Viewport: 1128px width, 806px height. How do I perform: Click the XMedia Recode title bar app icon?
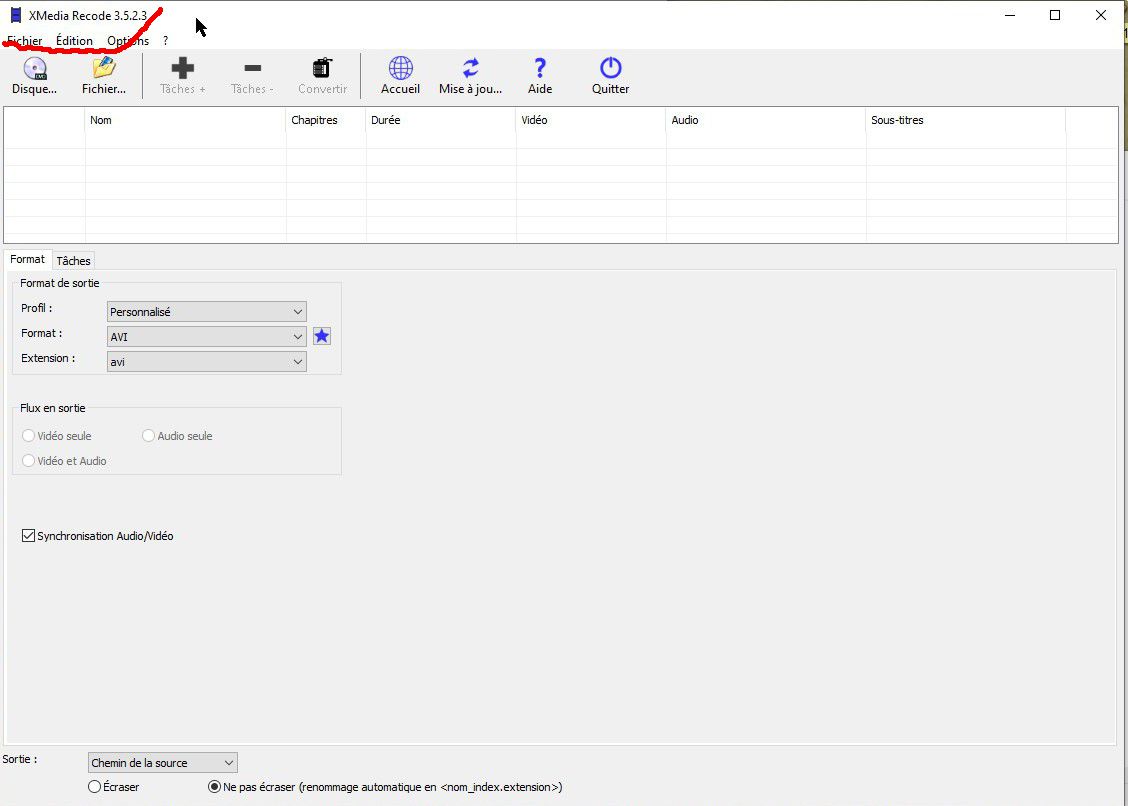16,15
